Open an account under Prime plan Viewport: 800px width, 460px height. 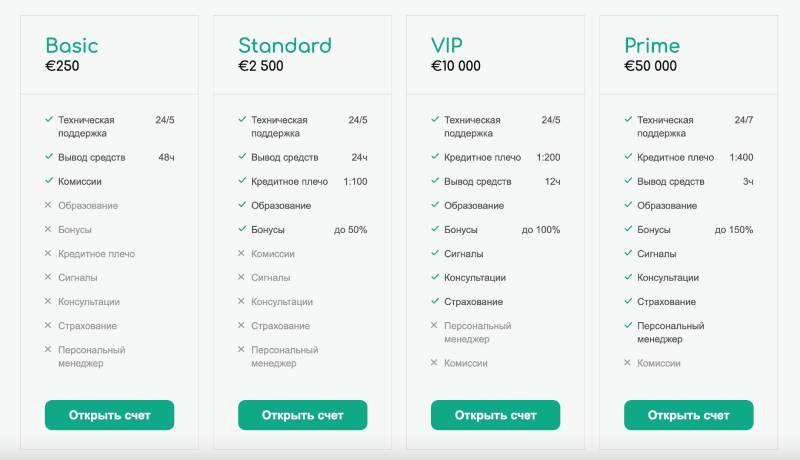pos(688,415)
